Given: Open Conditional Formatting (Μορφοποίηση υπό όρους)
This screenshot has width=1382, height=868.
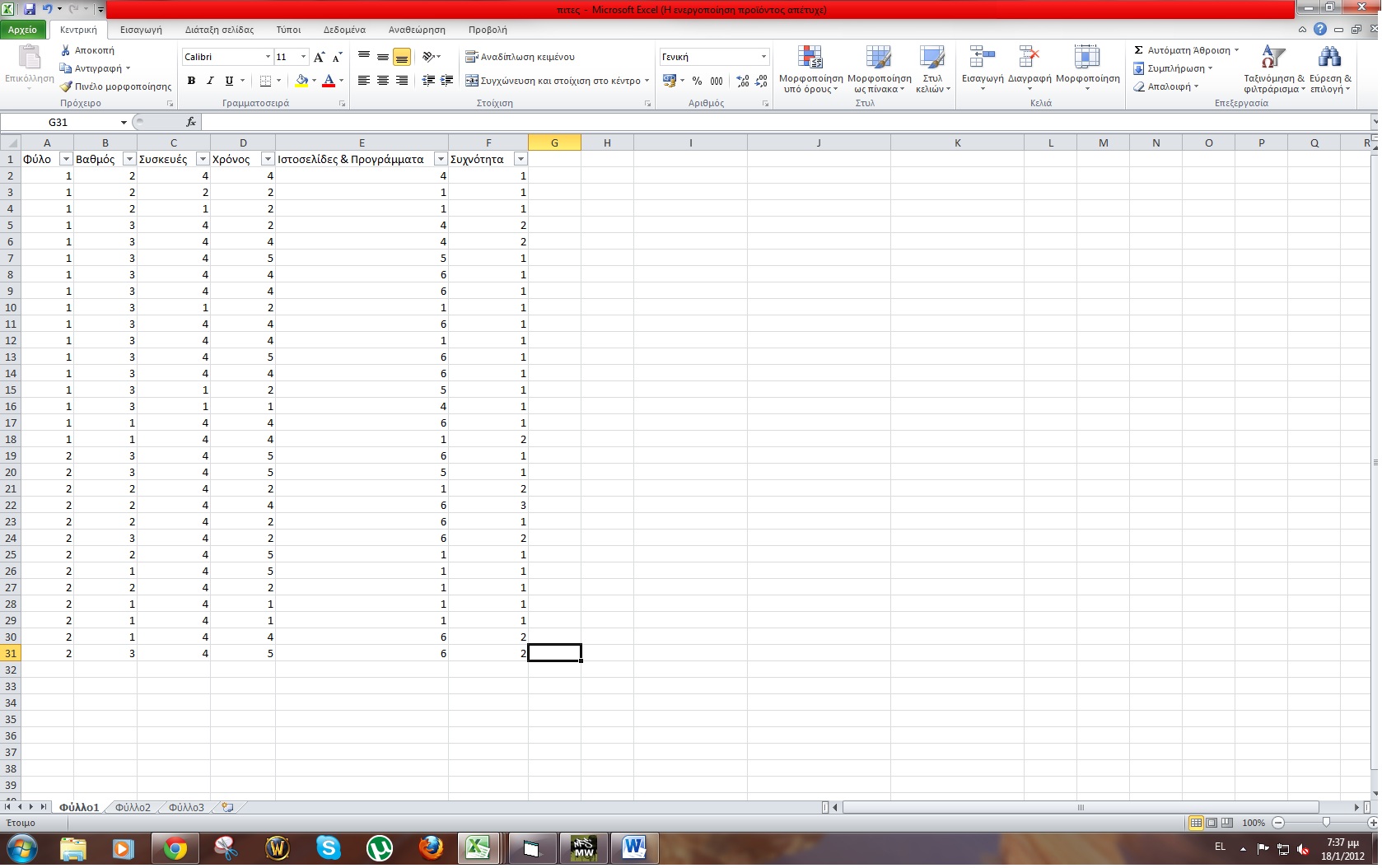Looking at the screenshot, I should (x=811, y=69).
